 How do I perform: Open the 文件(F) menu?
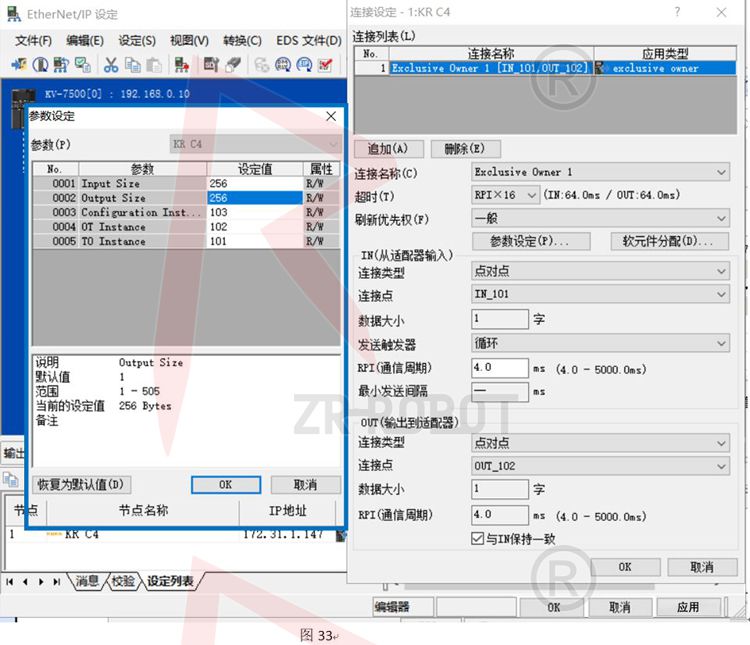click(x=33, y=41)
